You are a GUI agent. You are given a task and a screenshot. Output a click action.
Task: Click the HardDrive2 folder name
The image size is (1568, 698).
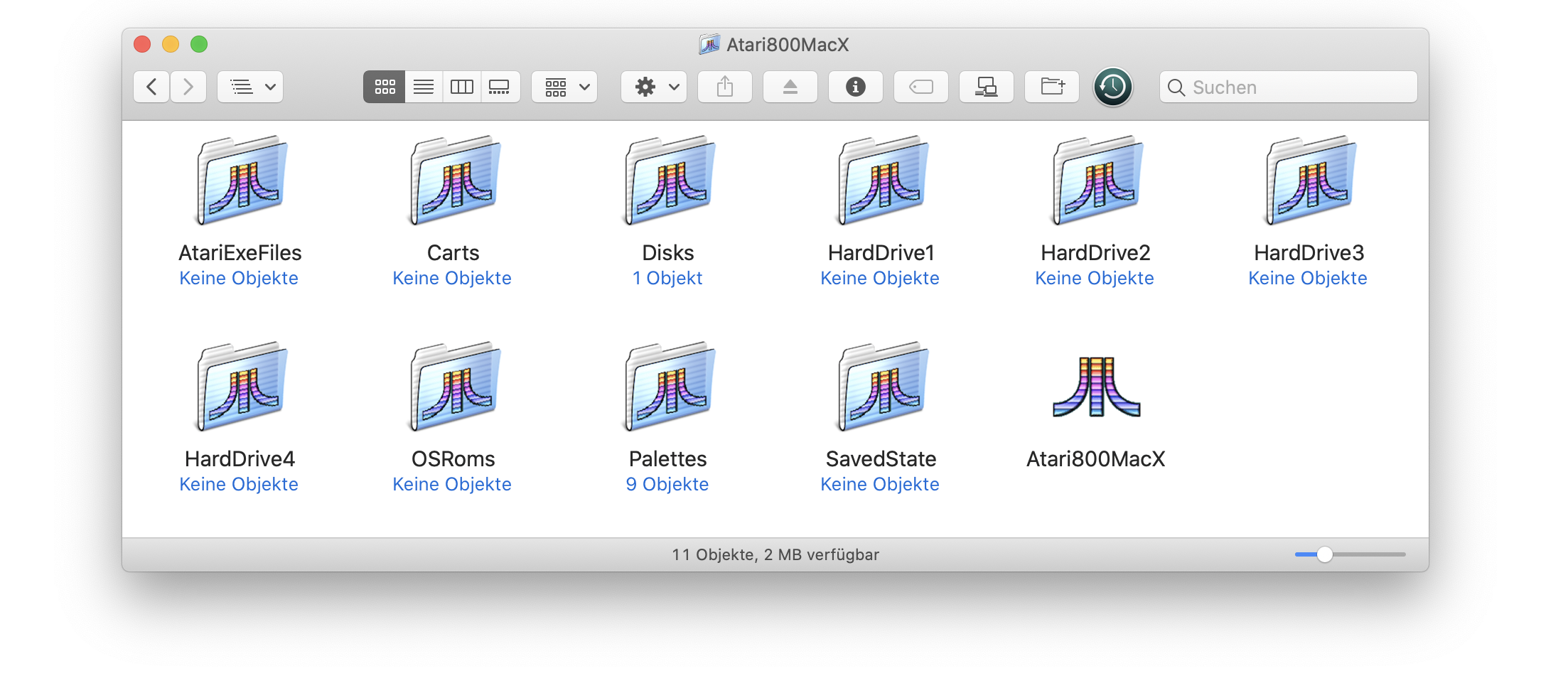[1096, 252]
